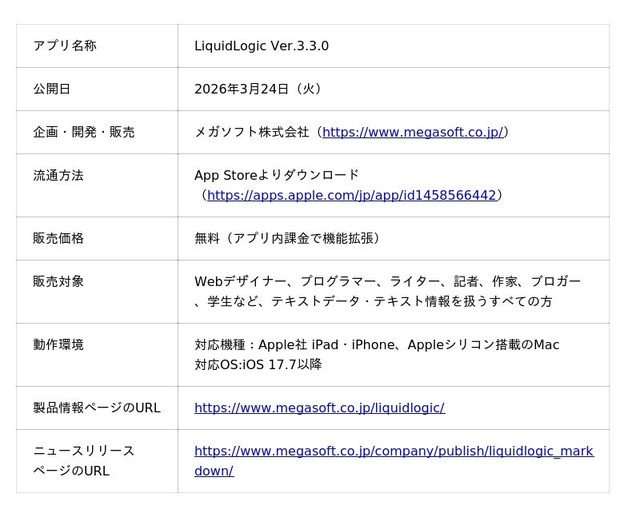Image resolution: width=640 pixels, height=517 pixels.
Task: Click the 動作環境 row label
Action: point(58,344)
